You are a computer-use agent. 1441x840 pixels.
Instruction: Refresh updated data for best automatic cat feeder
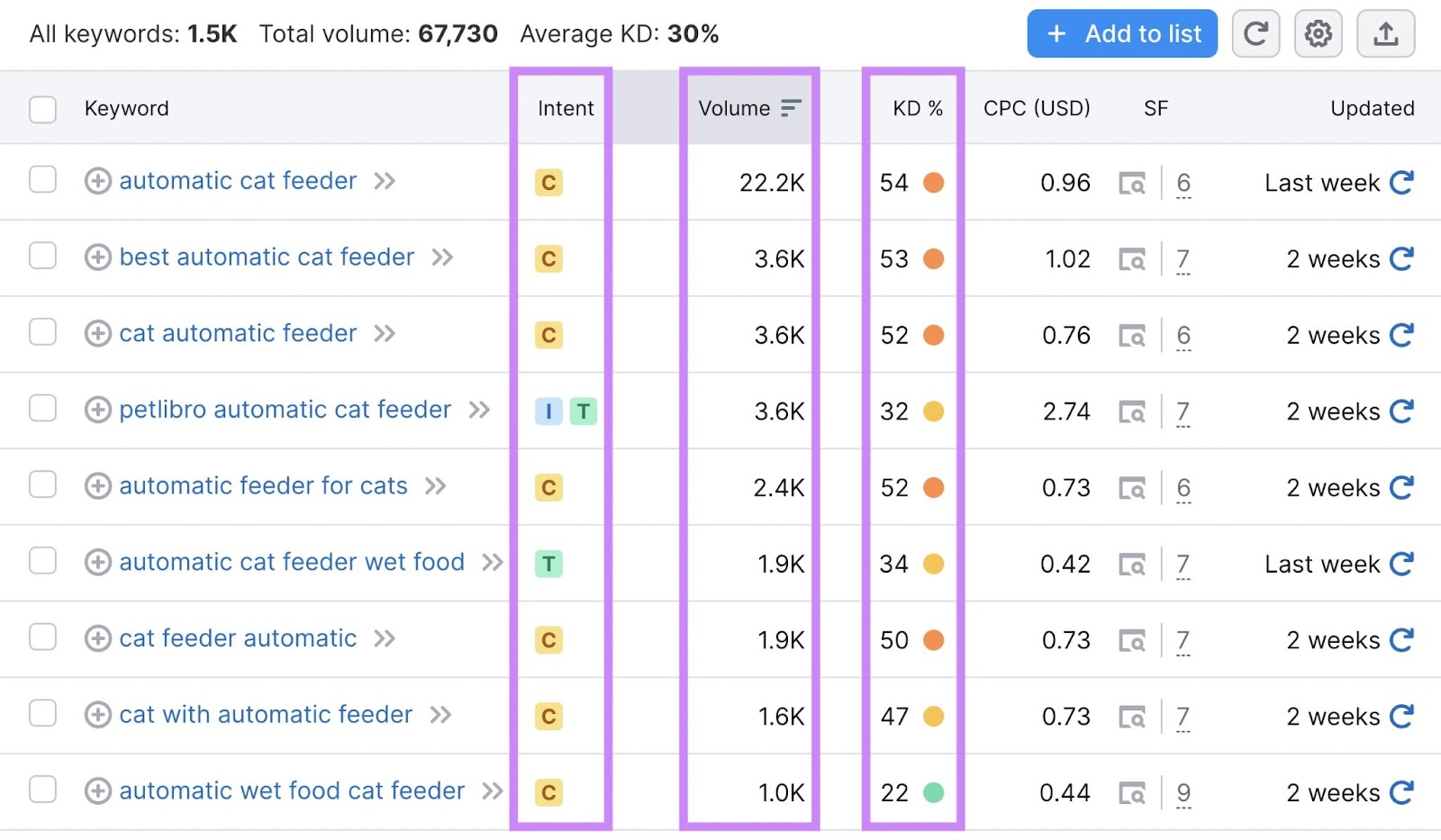(x=1402, y=258)
